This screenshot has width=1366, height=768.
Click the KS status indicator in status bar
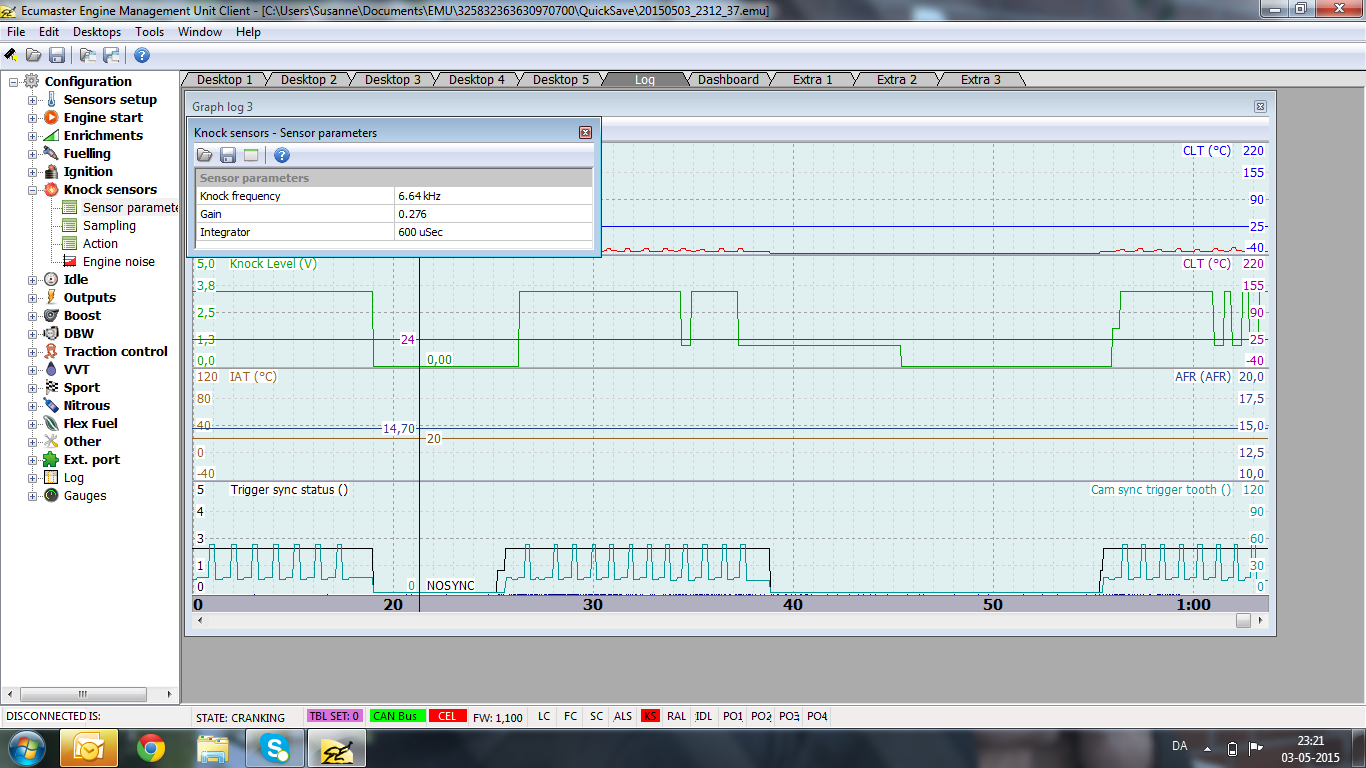(650, 716)
